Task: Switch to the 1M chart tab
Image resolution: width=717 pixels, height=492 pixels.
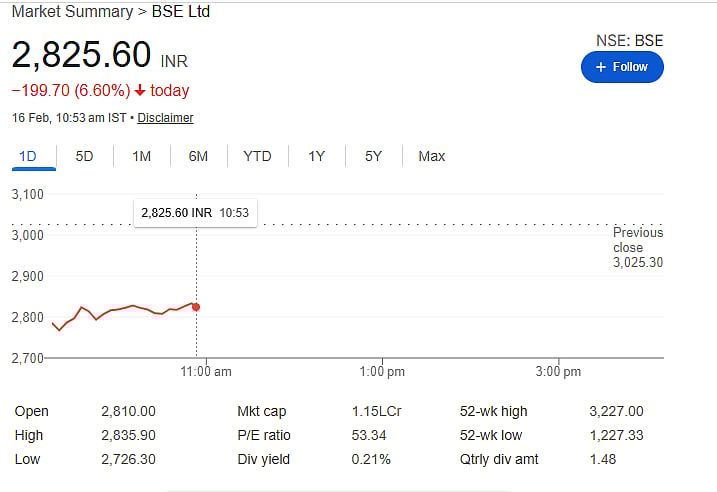Action: coord(141,156)
